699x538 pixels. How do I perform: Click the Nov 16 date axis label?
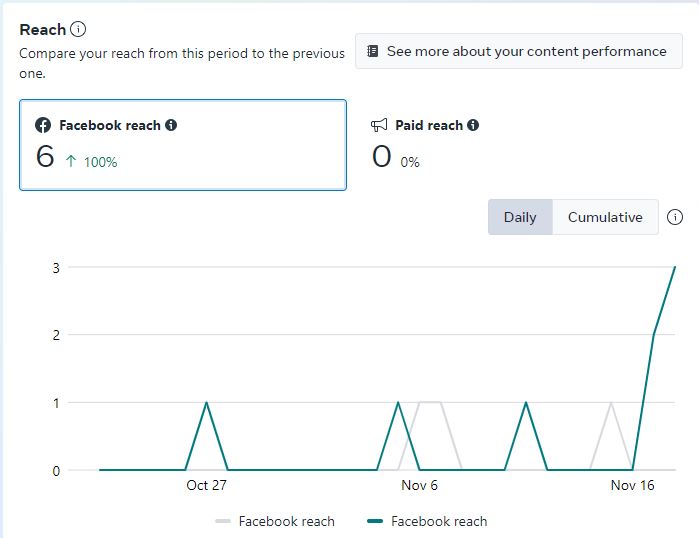632,485
